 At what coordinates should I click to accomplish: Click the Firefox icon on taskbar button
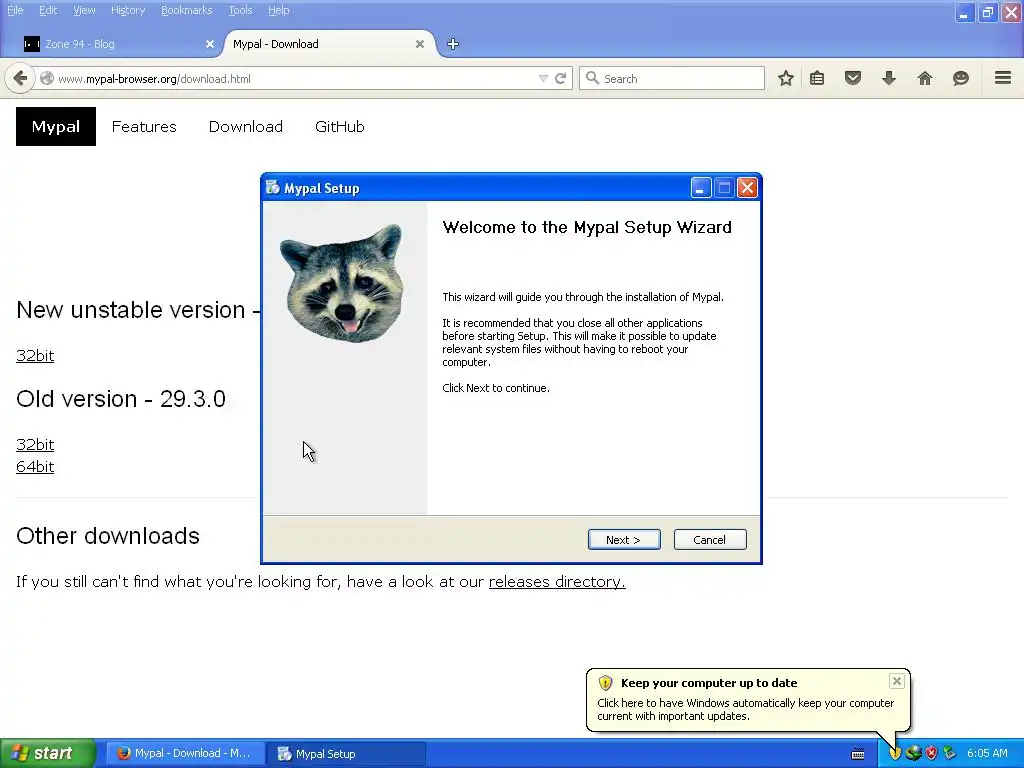coord(123,753)
